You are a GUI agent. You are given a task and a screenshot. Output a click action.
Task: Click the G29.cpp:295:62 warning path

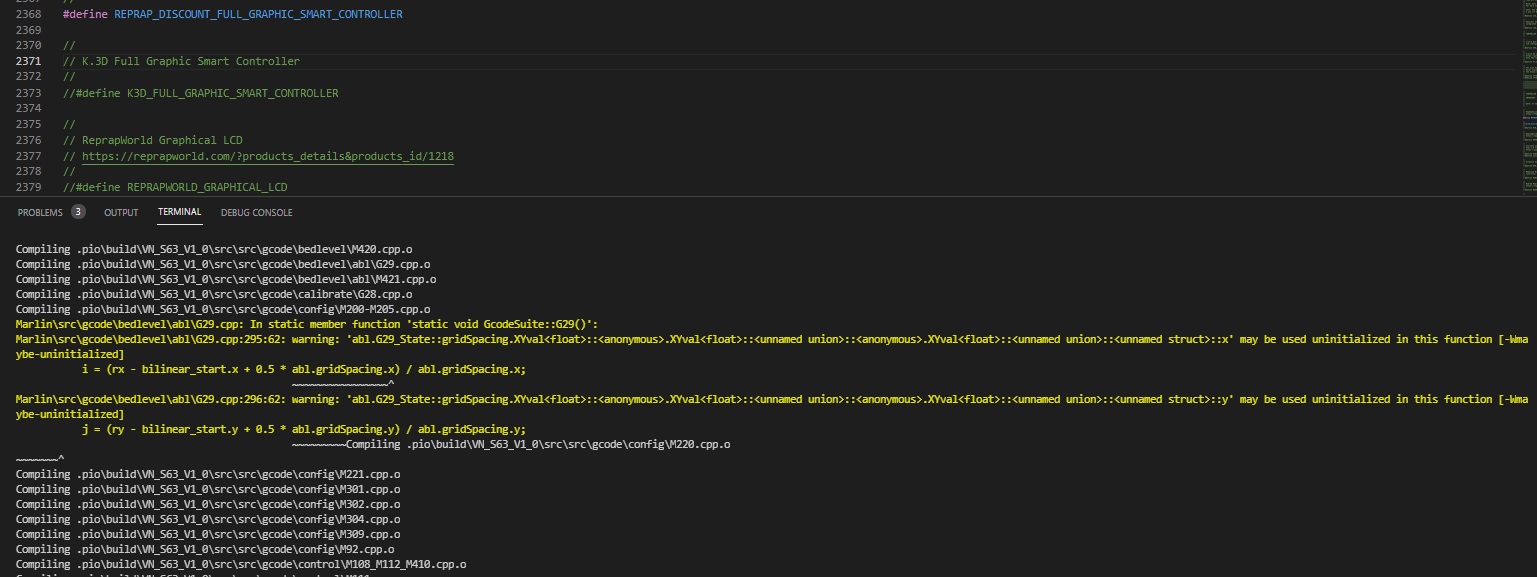pyautogui.click(x=149, y=339)
